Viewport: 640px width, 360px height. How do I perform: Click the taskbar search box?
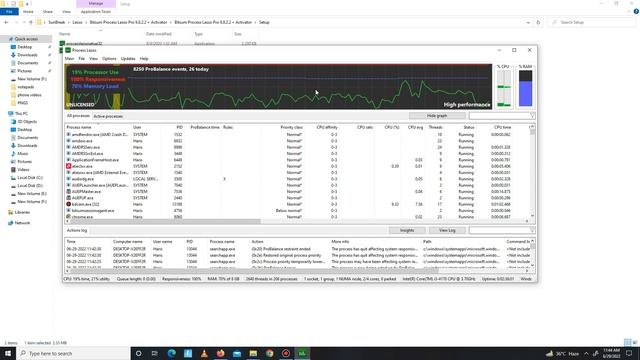(73, 353)
